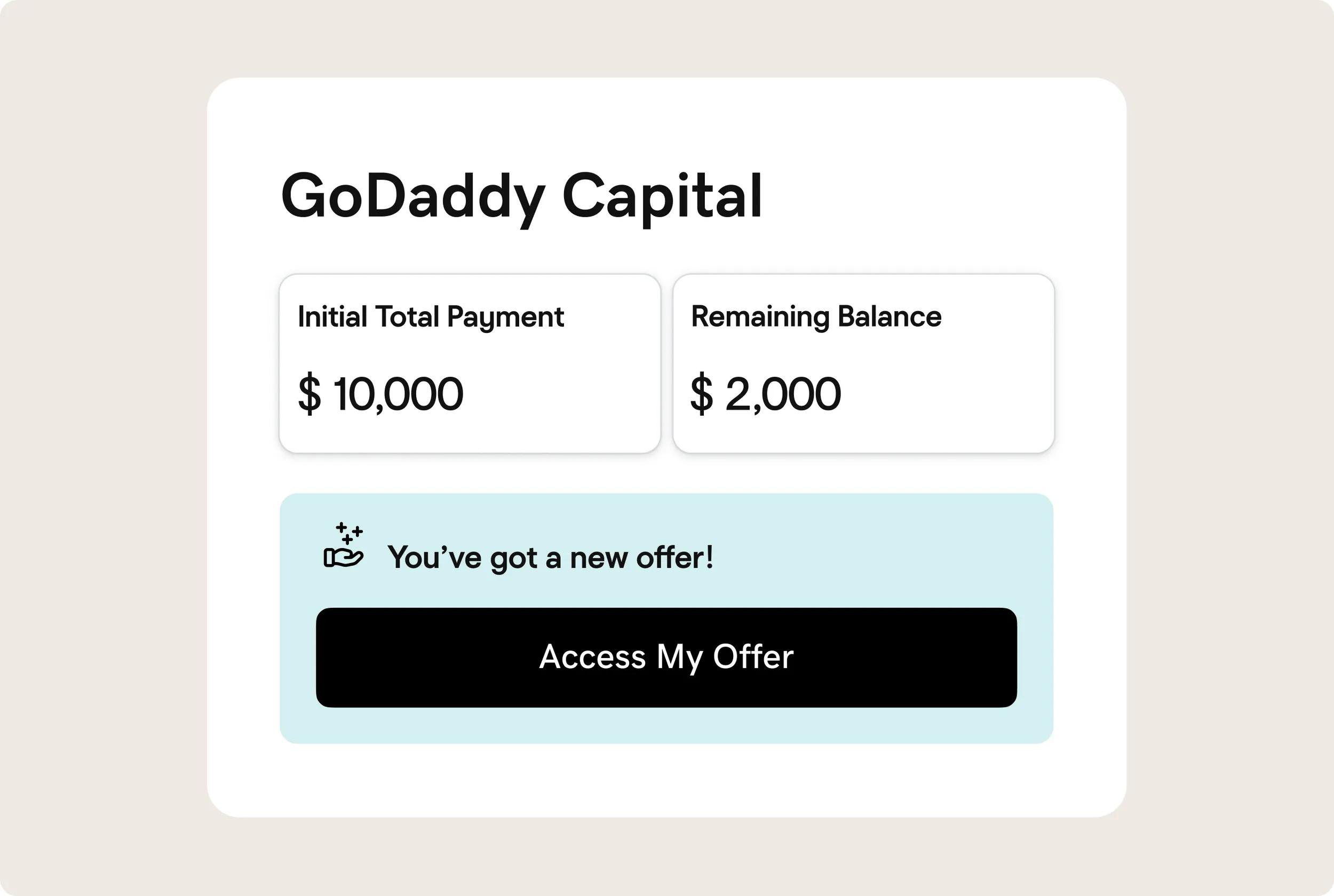
Task: Click the word "Offer" on the black button
Action: (753, 656)
